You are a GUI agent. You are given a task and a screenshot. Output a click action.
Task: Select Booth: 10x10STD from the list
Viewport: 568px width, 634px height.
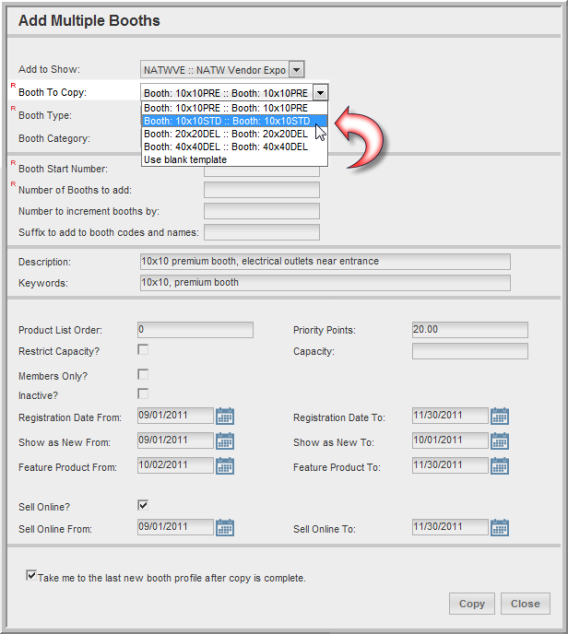[234, 121]
